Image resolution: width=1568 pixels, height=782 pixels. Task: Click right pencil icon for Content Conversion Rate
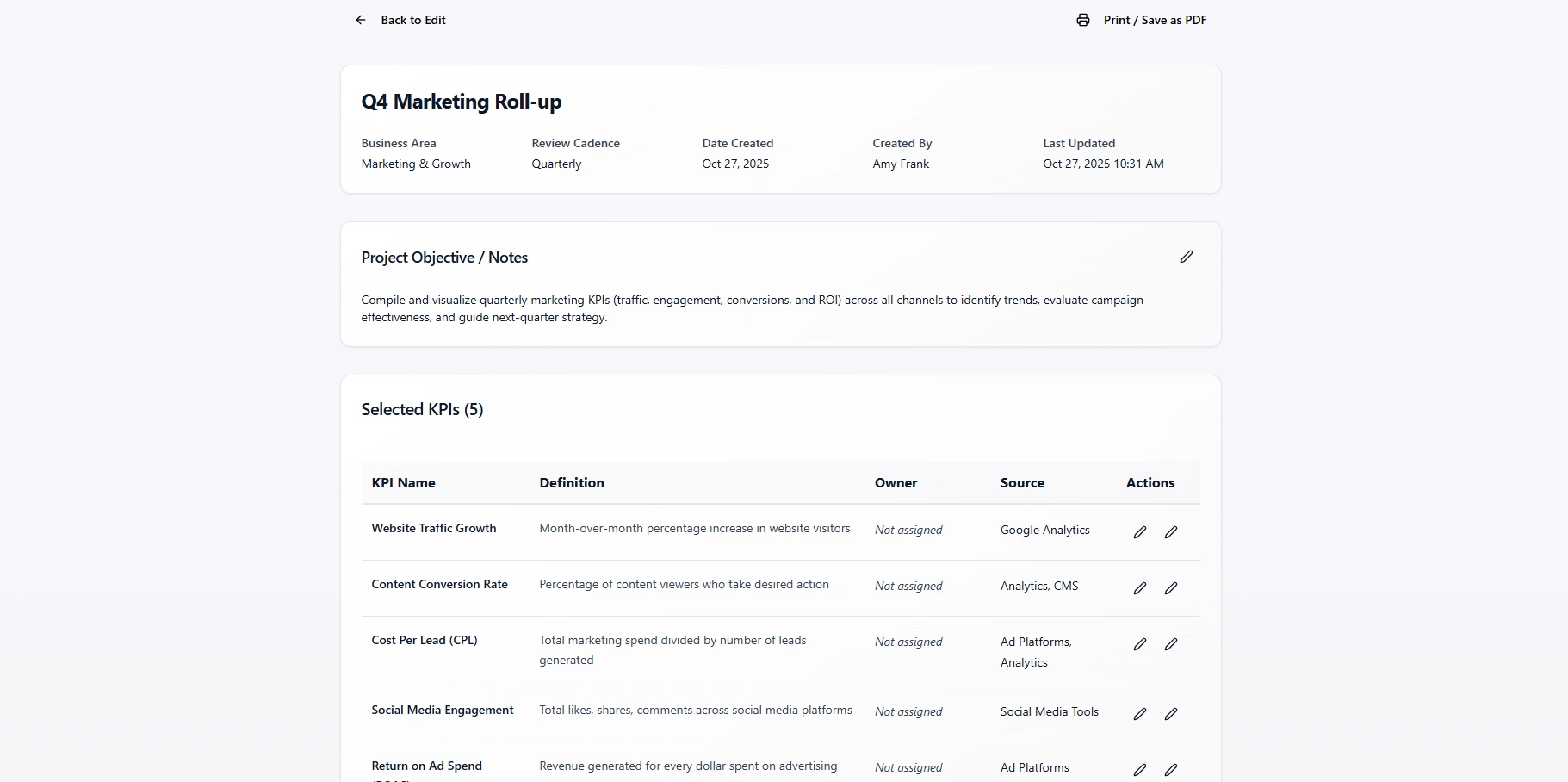1171,588
